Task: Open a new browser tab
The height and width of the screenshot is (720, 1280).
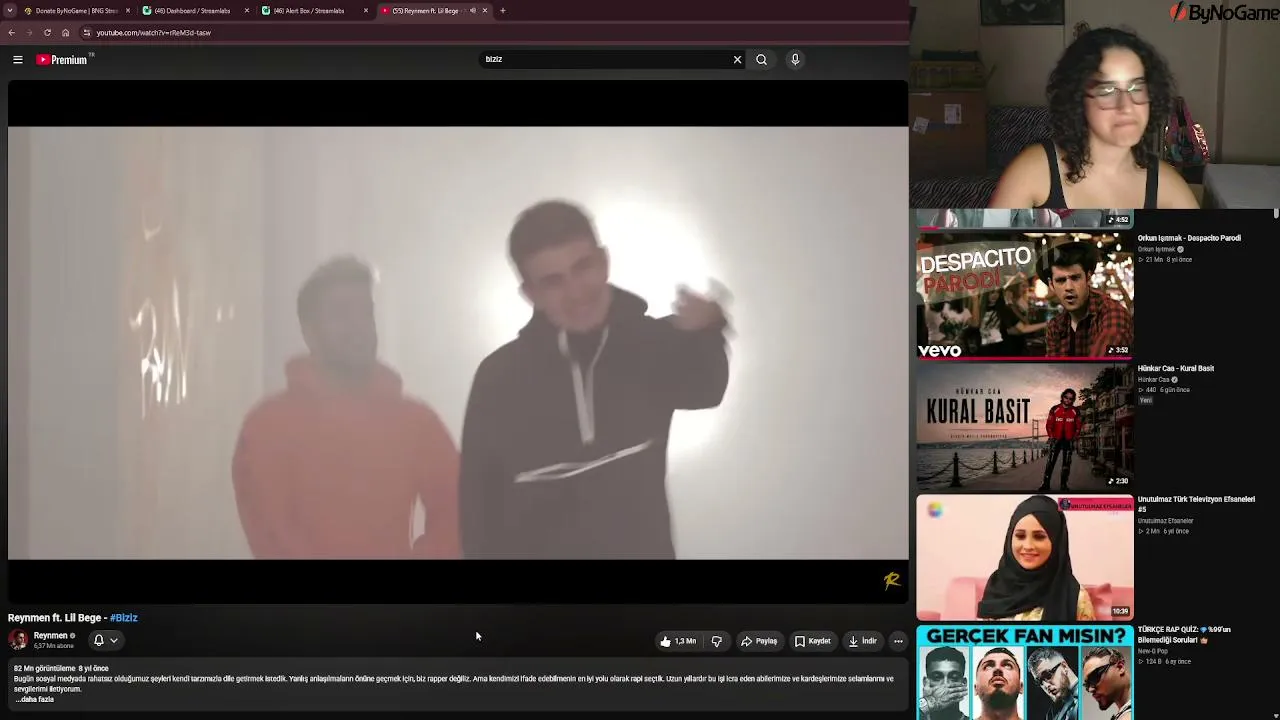Action: 503,11
